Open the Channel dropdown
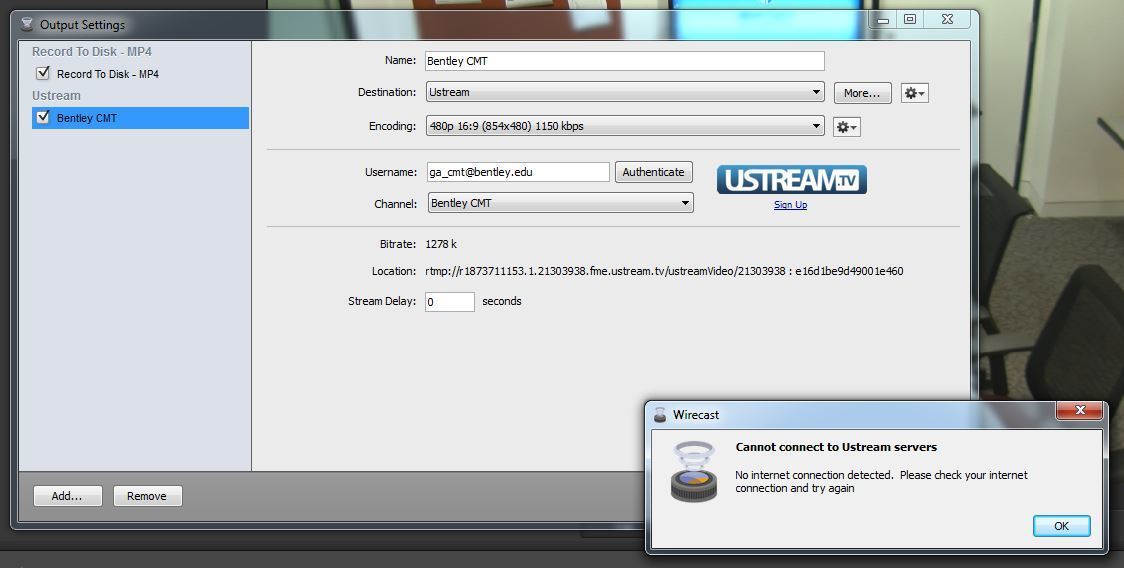The width and height of the screenshot is (1124, 568). click(561, 203)
